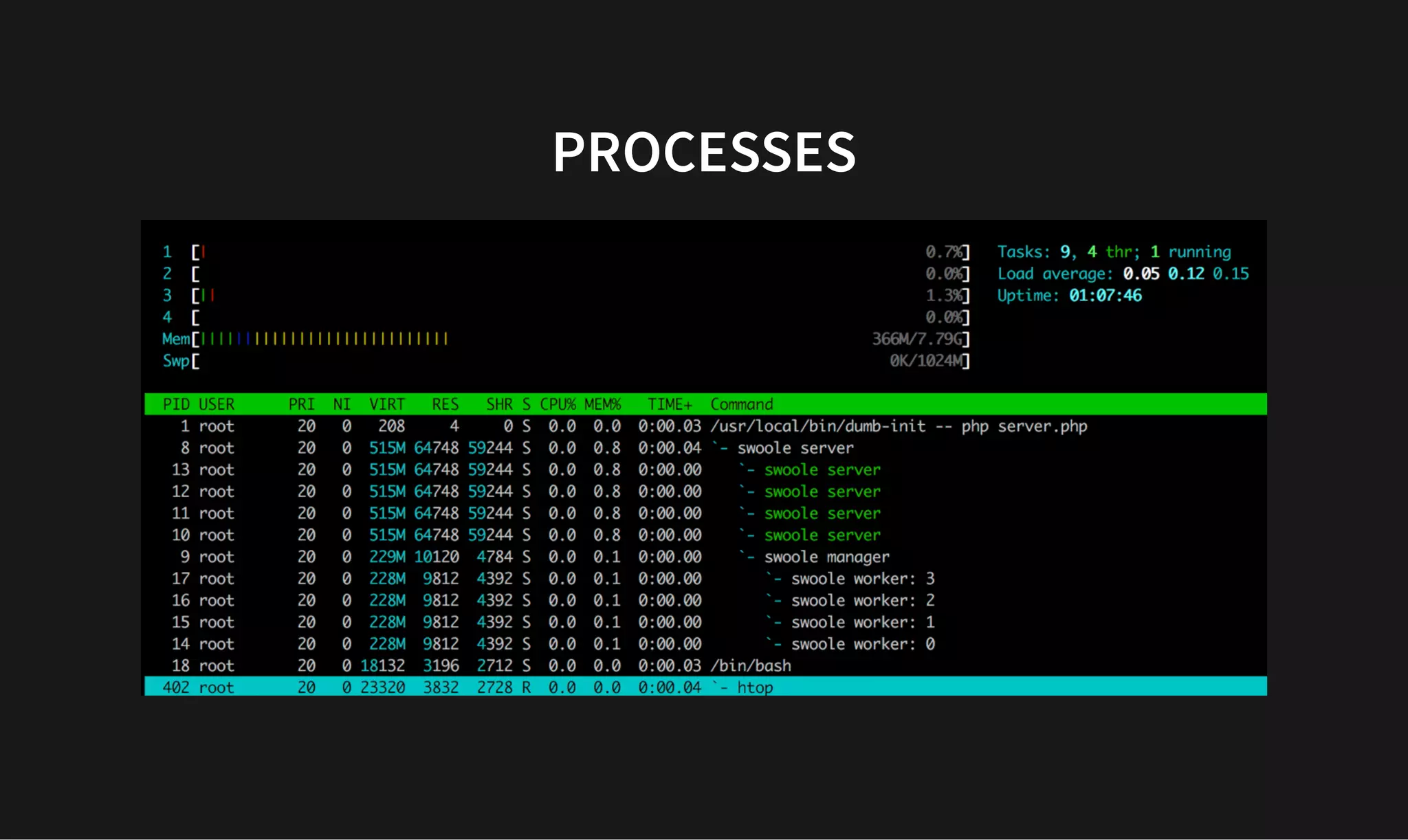
Task: Sort processes by MEM% header
Action: (x=603, y=404)
